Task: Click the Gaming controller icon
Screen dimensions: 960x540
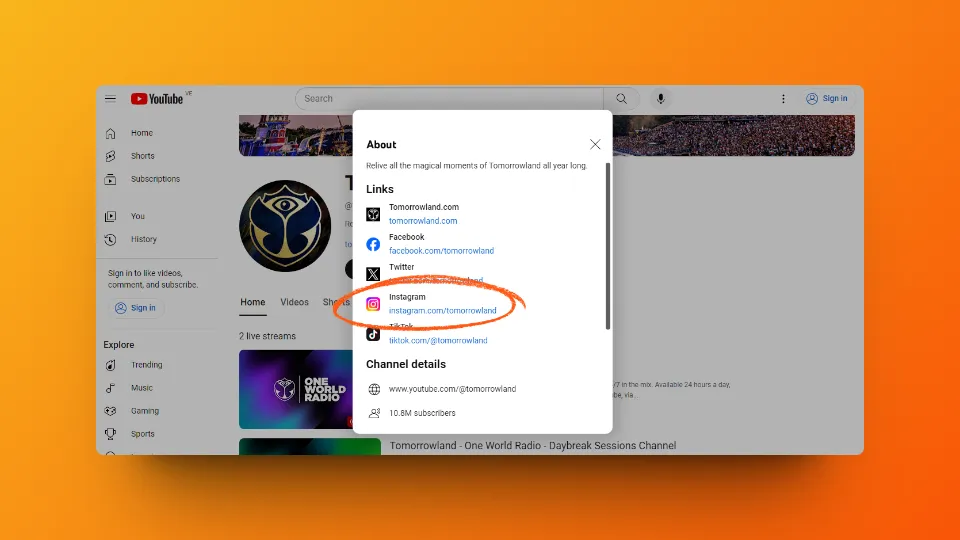Action: [110, 411]
